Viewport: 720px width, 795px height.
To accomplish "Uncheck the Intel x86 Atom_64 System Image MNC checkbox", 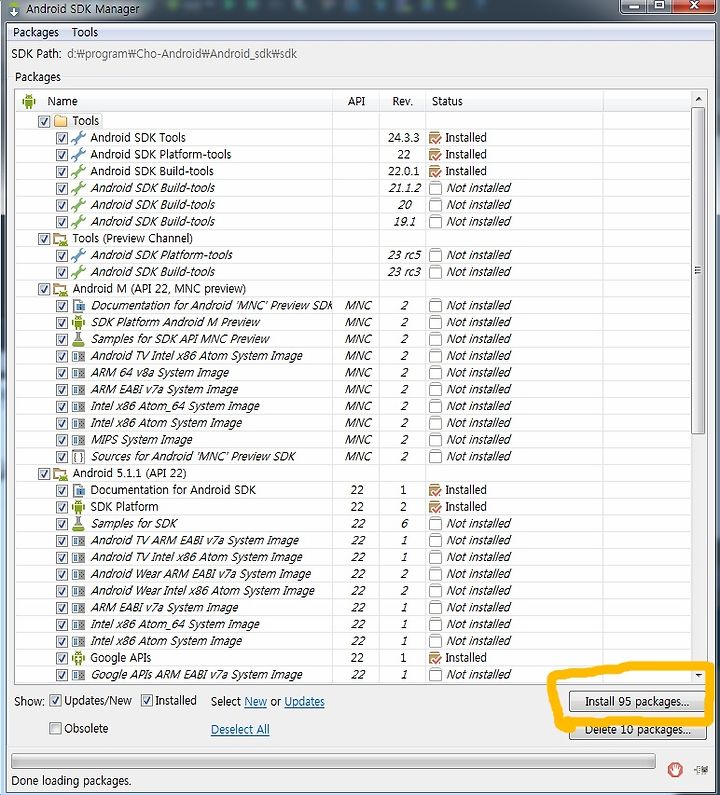I will click(61, 407).
